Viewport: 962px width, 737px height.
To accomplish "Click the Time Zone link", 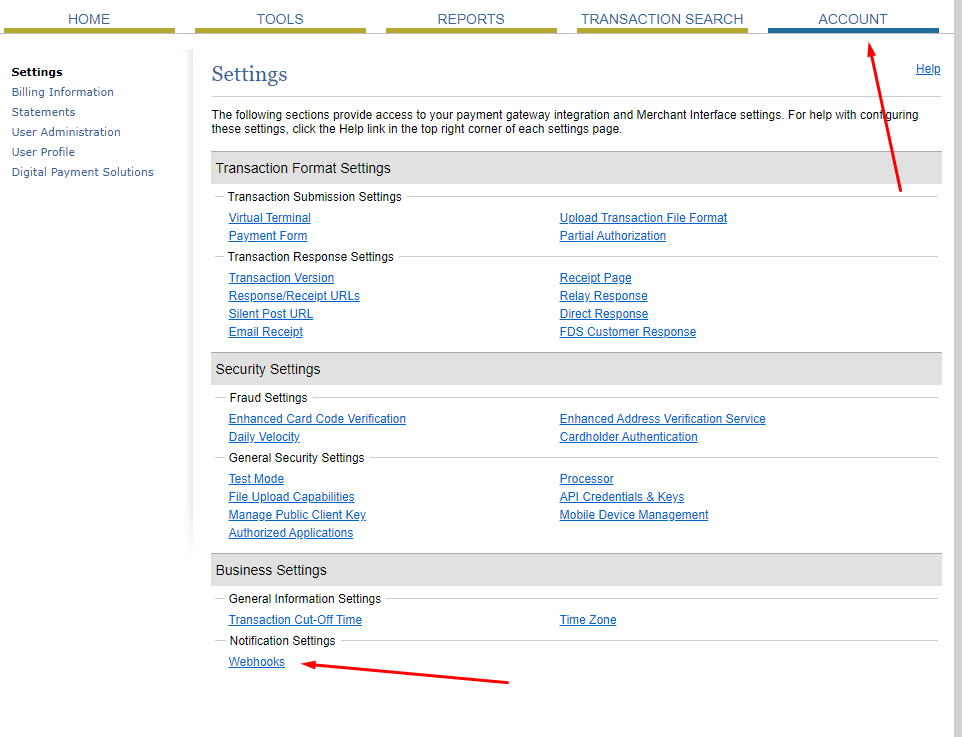I will (587, 620).
